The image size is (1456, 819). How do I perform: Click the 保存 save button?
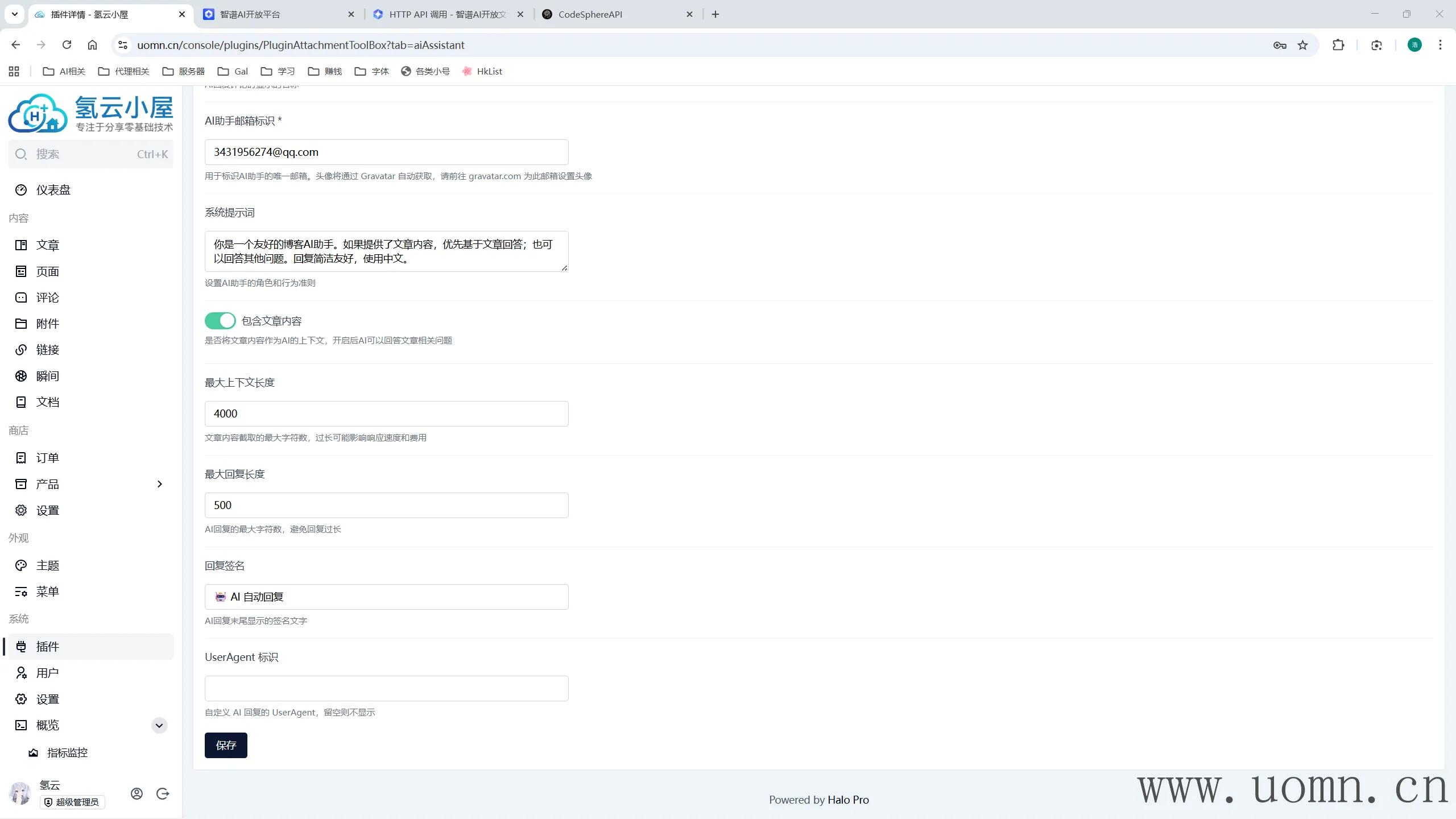point(226,745)
